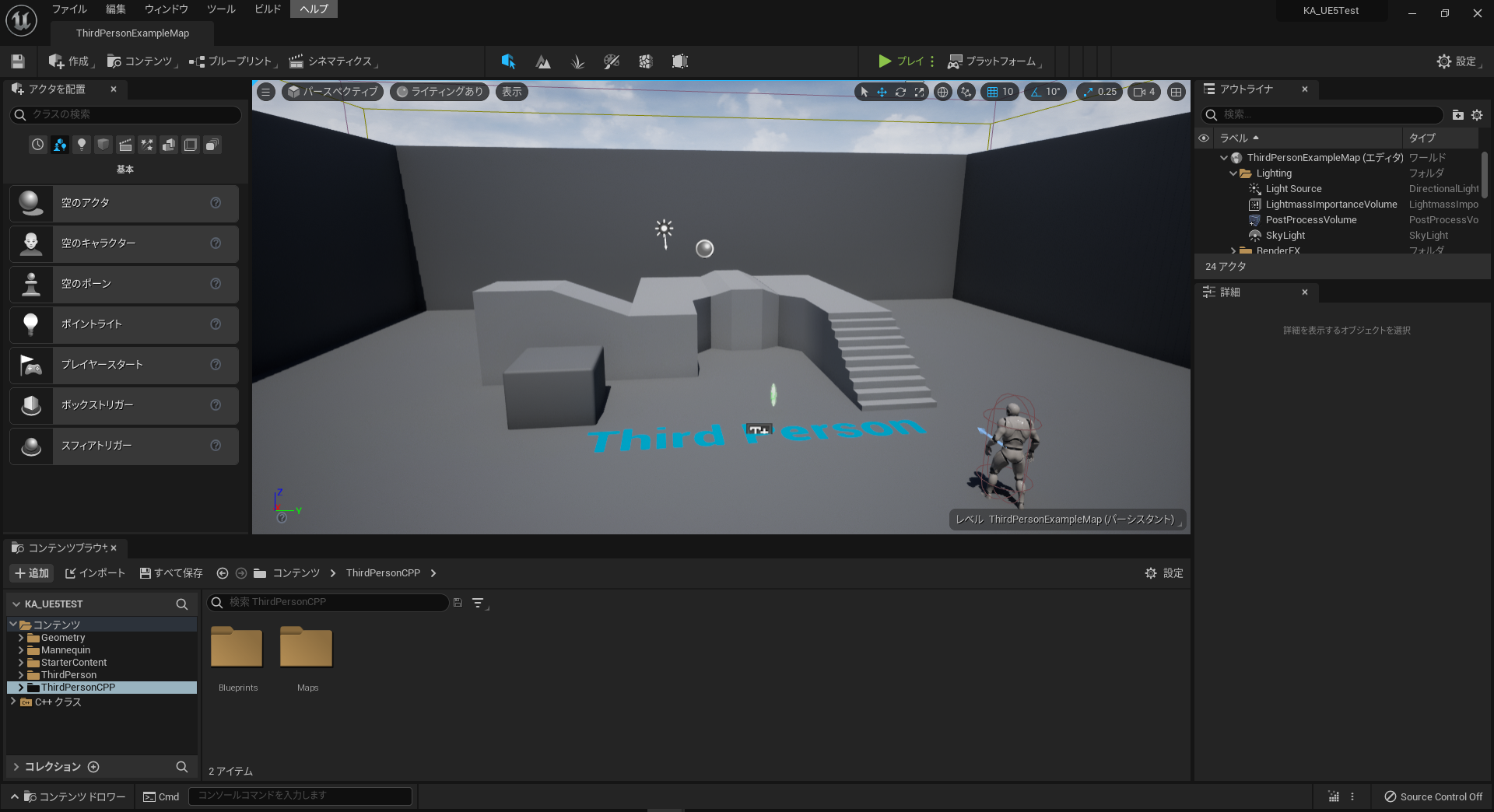
Task: Open the Platforms button
Action: click(x=994, y=61)
